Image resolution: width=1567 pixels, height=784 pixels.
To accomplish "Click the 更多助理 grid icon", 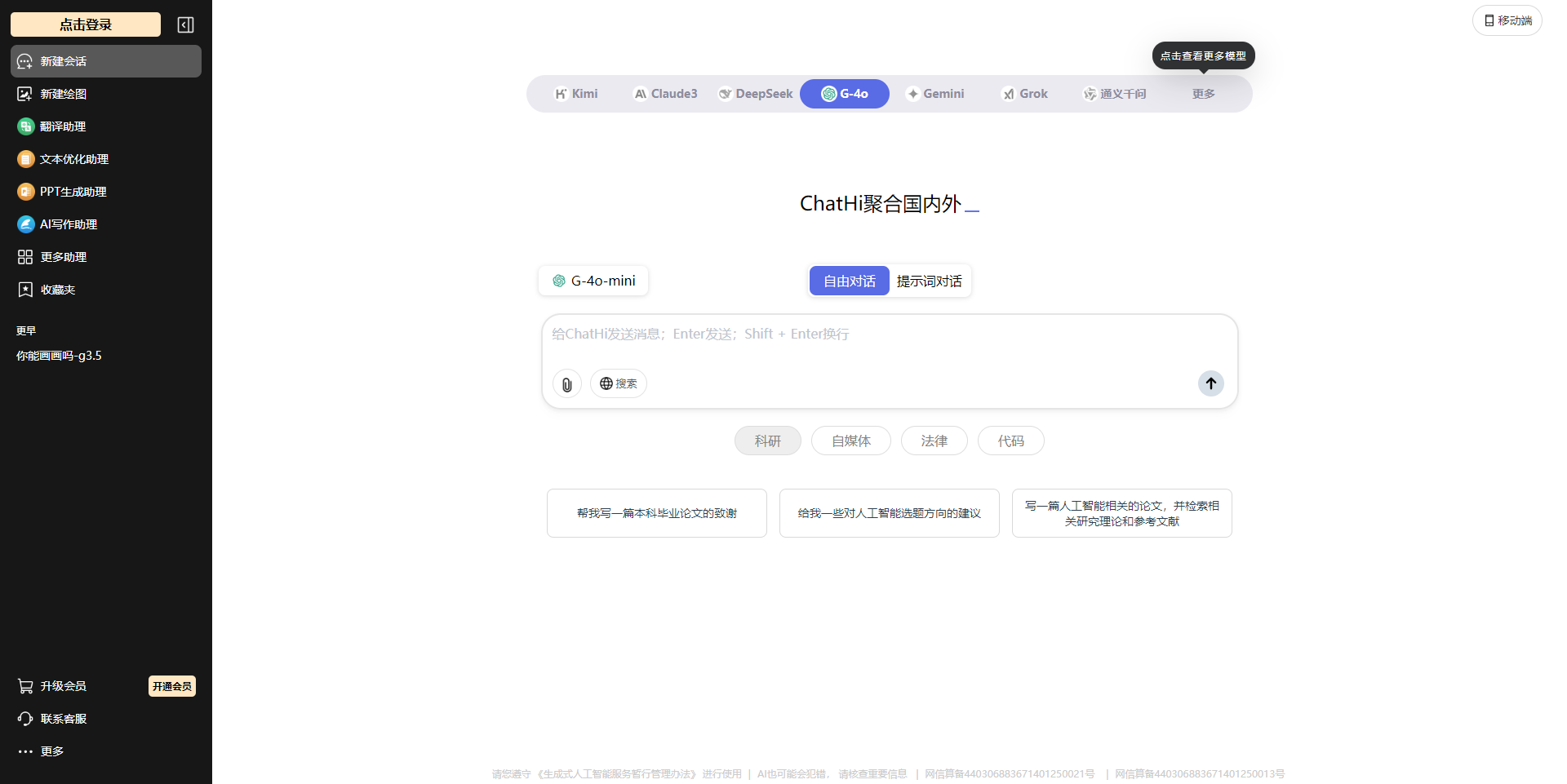I will pyautogui.click(x=25, y=257).
